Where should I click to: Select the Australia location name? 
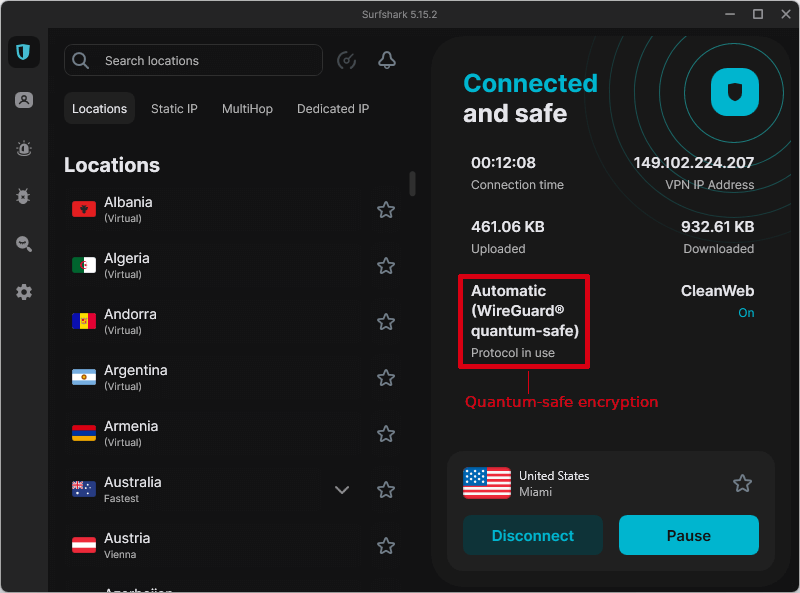133,482
